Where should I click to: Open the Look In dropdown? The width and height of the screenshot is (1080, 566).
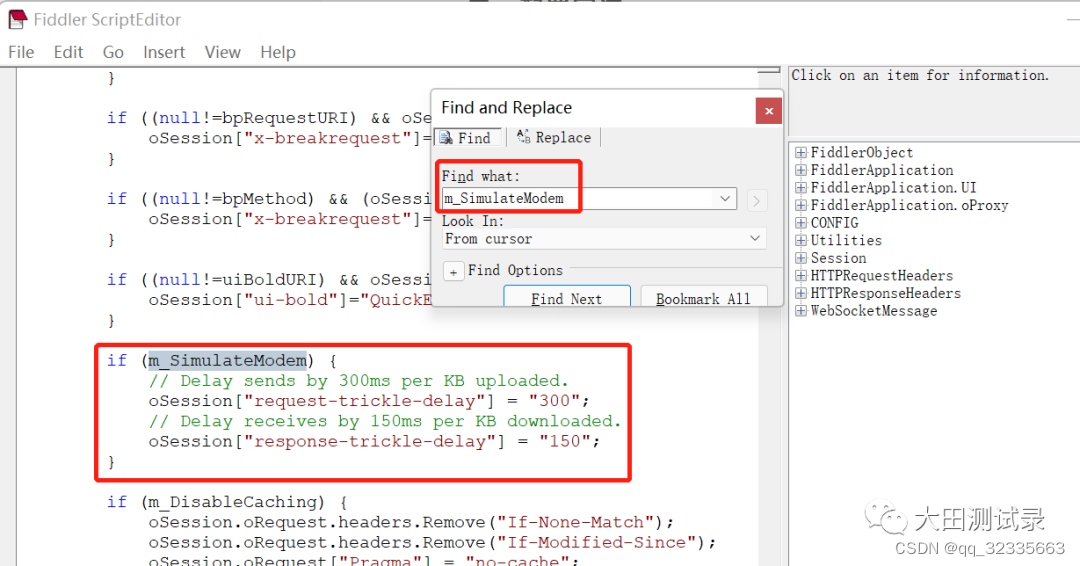click(603, 239)
